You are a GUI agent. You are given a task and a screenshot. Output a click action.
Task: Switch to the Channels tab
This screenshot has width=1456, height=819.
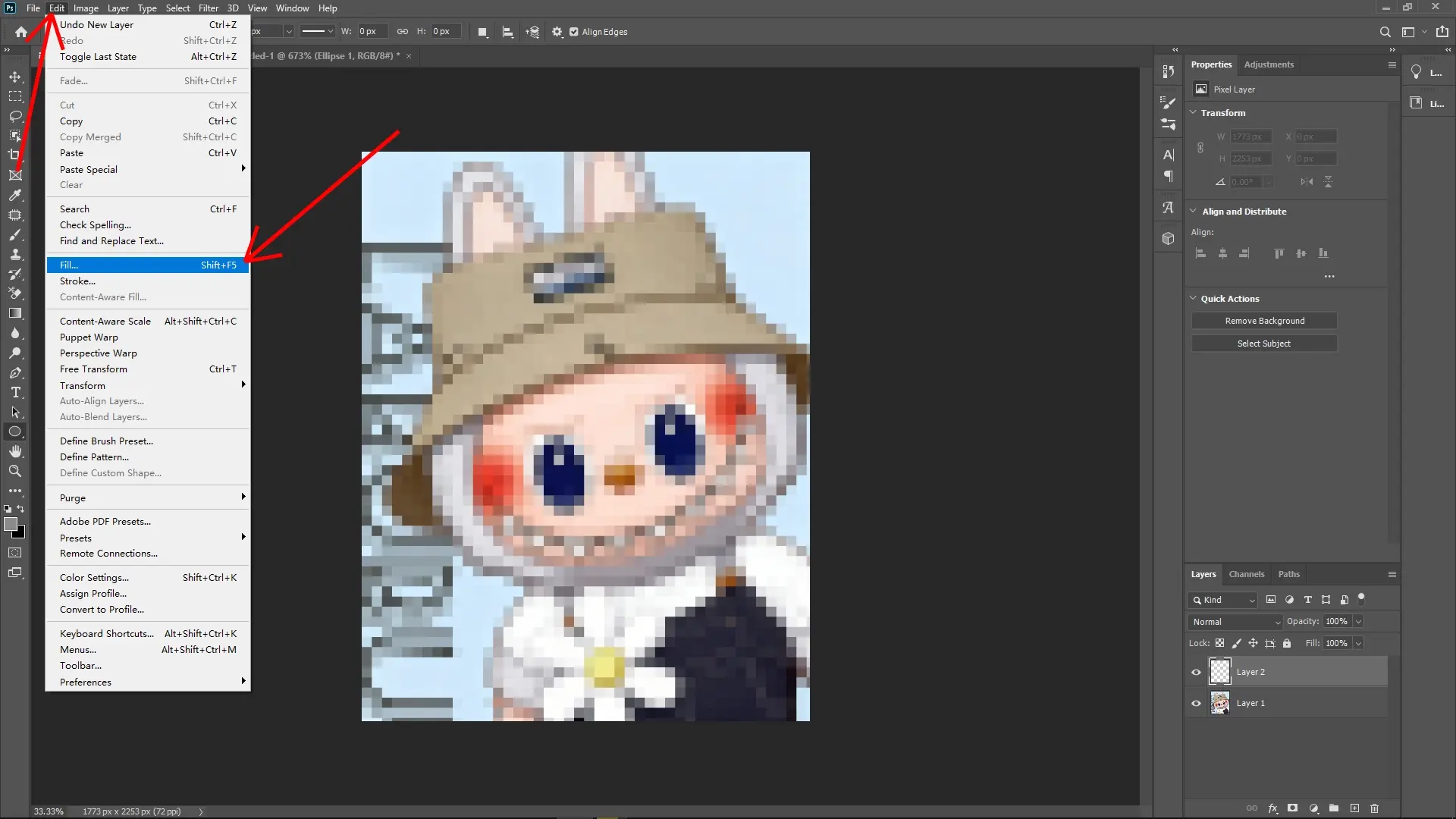1247,574
